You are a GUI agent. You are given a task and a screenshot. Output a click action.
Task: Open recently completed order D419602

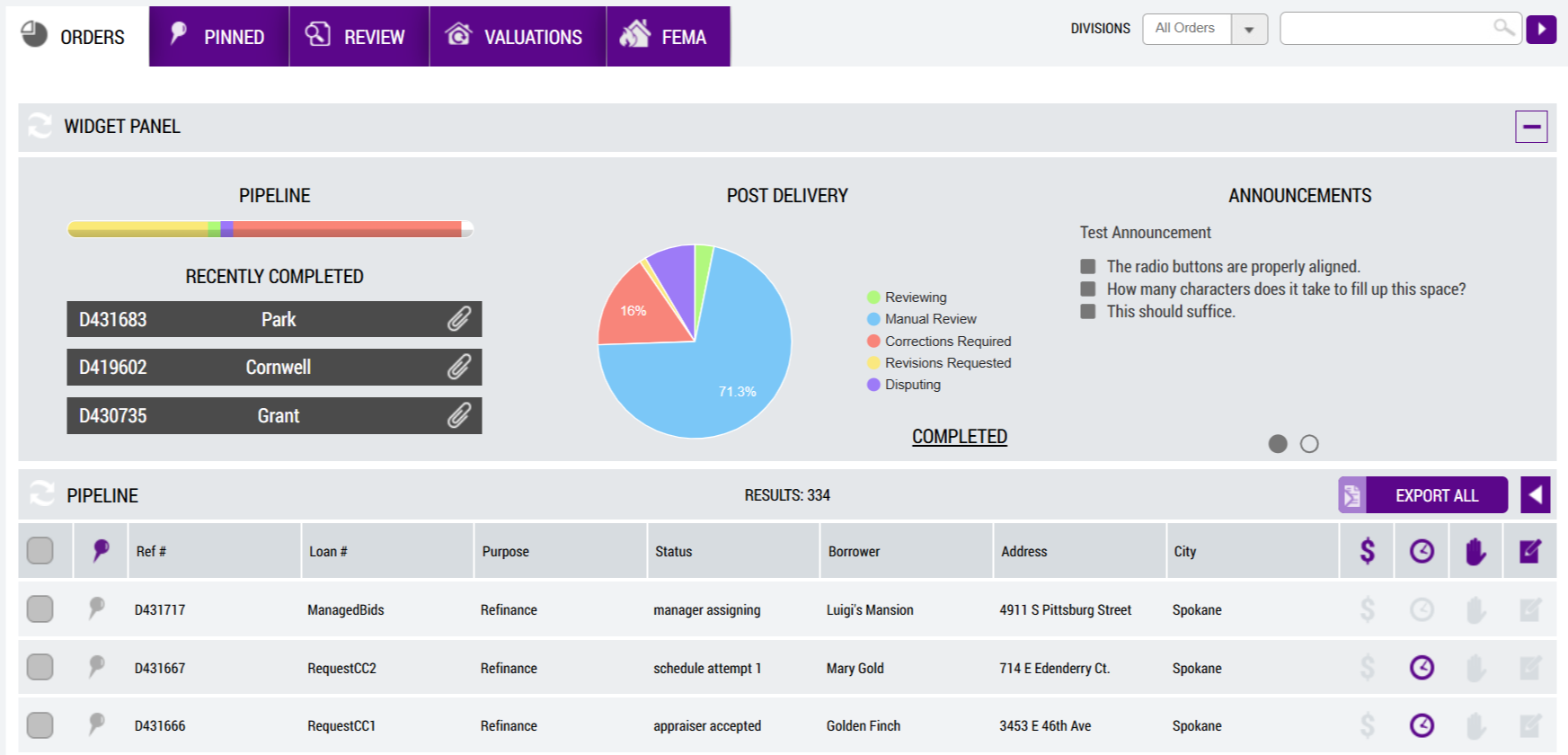tap(274, 367)
